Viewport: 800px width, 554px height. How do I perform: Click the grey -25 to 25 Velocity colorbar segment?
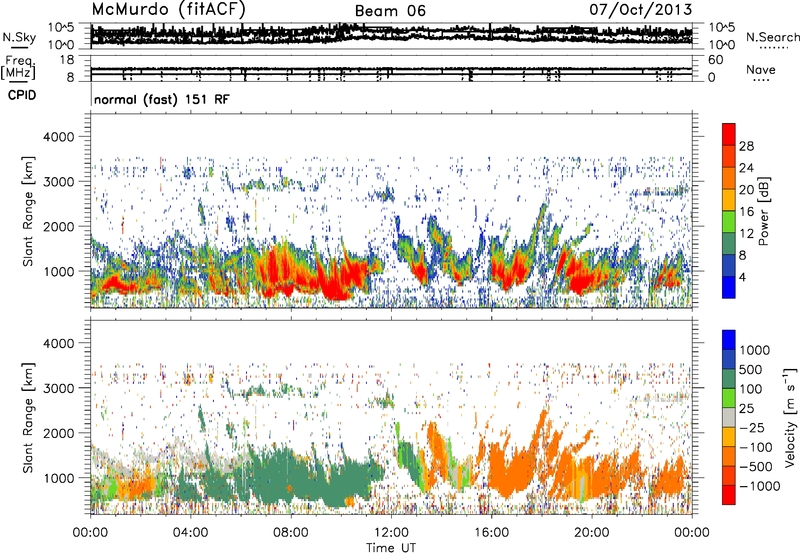tap(729, 417)
